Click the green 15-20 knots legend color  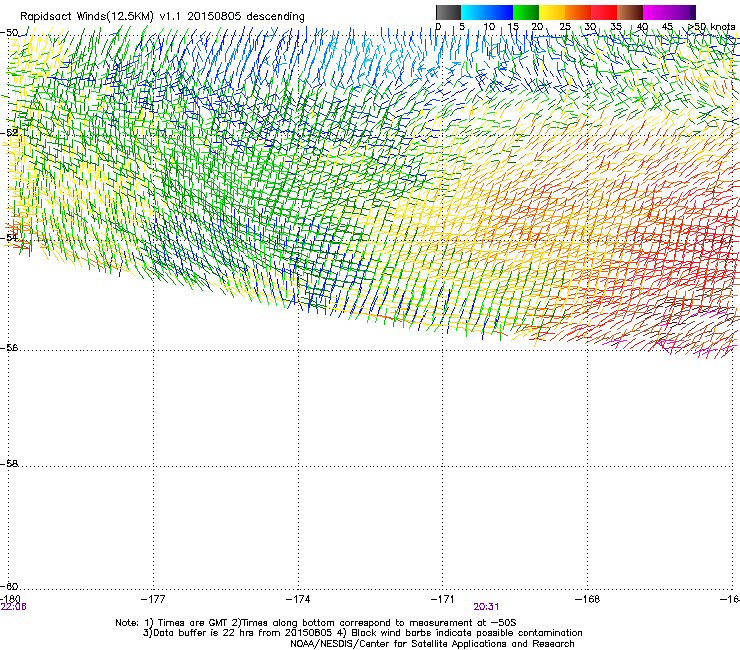coord(526,12)
